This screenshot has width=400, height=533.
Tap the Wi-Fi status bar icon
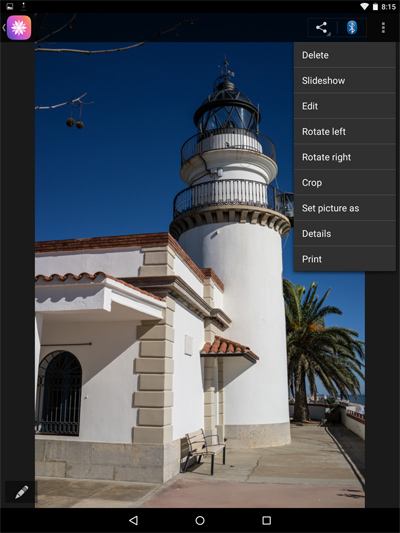pos(364,6)
